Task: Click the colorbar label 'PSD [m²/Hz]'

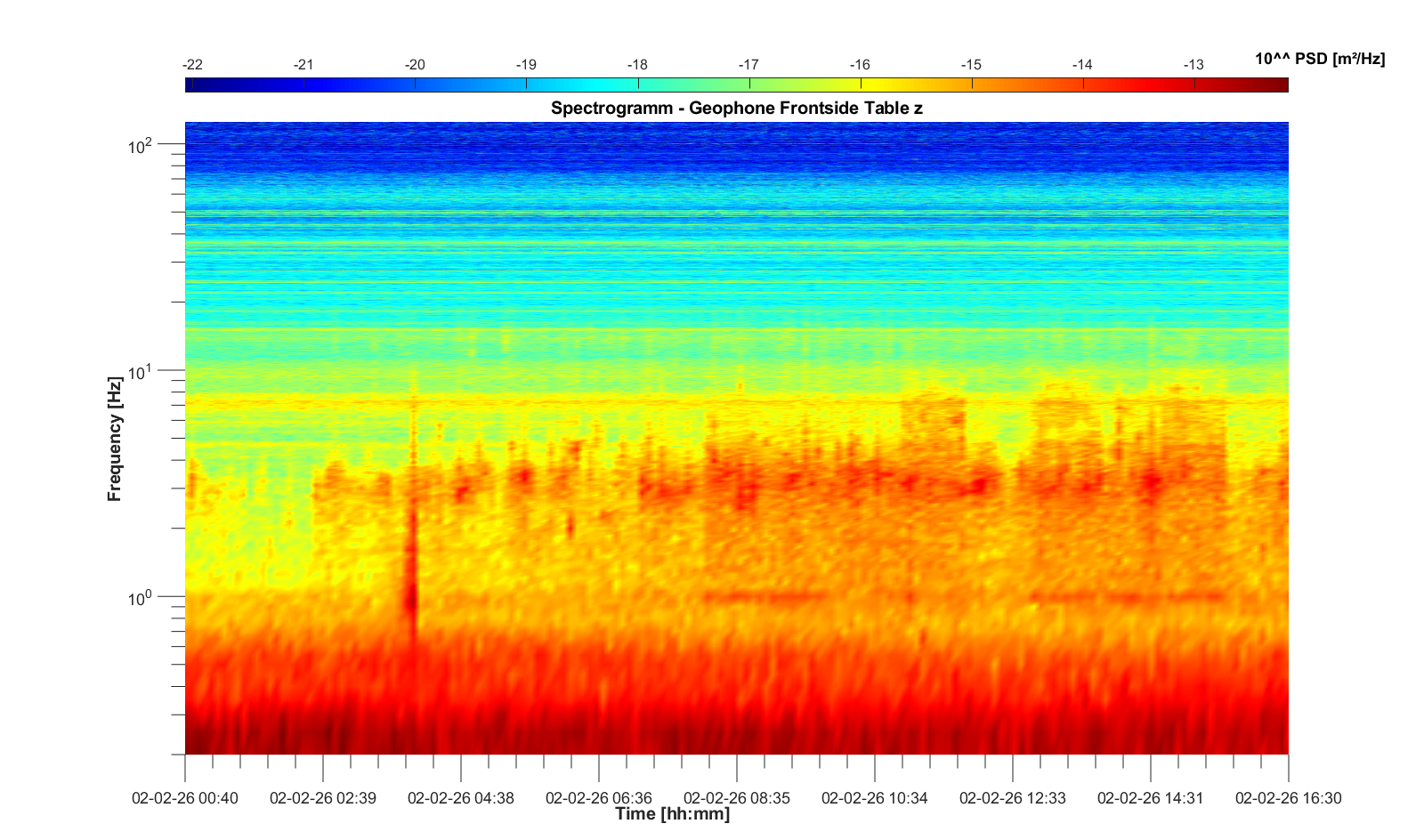Action: click(1320, 59)
